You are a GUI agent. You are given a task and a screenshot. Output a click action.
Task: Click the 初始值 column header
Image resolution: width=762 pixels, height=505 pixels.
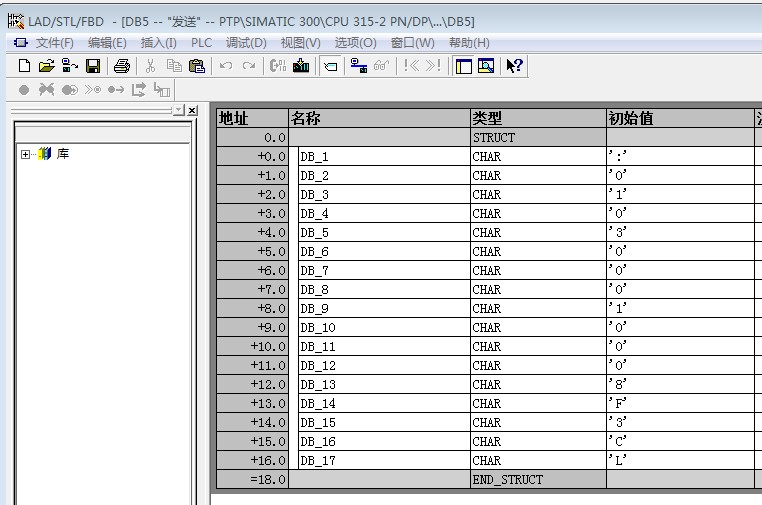[x=680, y=118]
